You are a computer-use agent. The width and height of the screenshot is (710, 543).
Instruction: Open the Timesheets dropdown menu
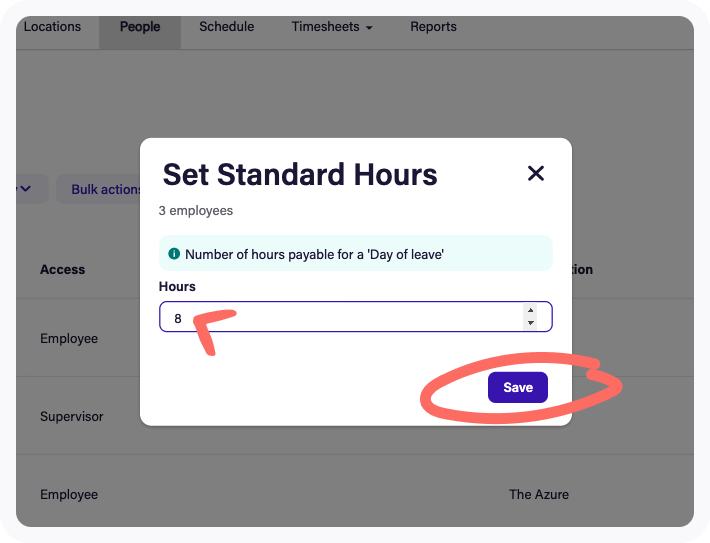331,27
